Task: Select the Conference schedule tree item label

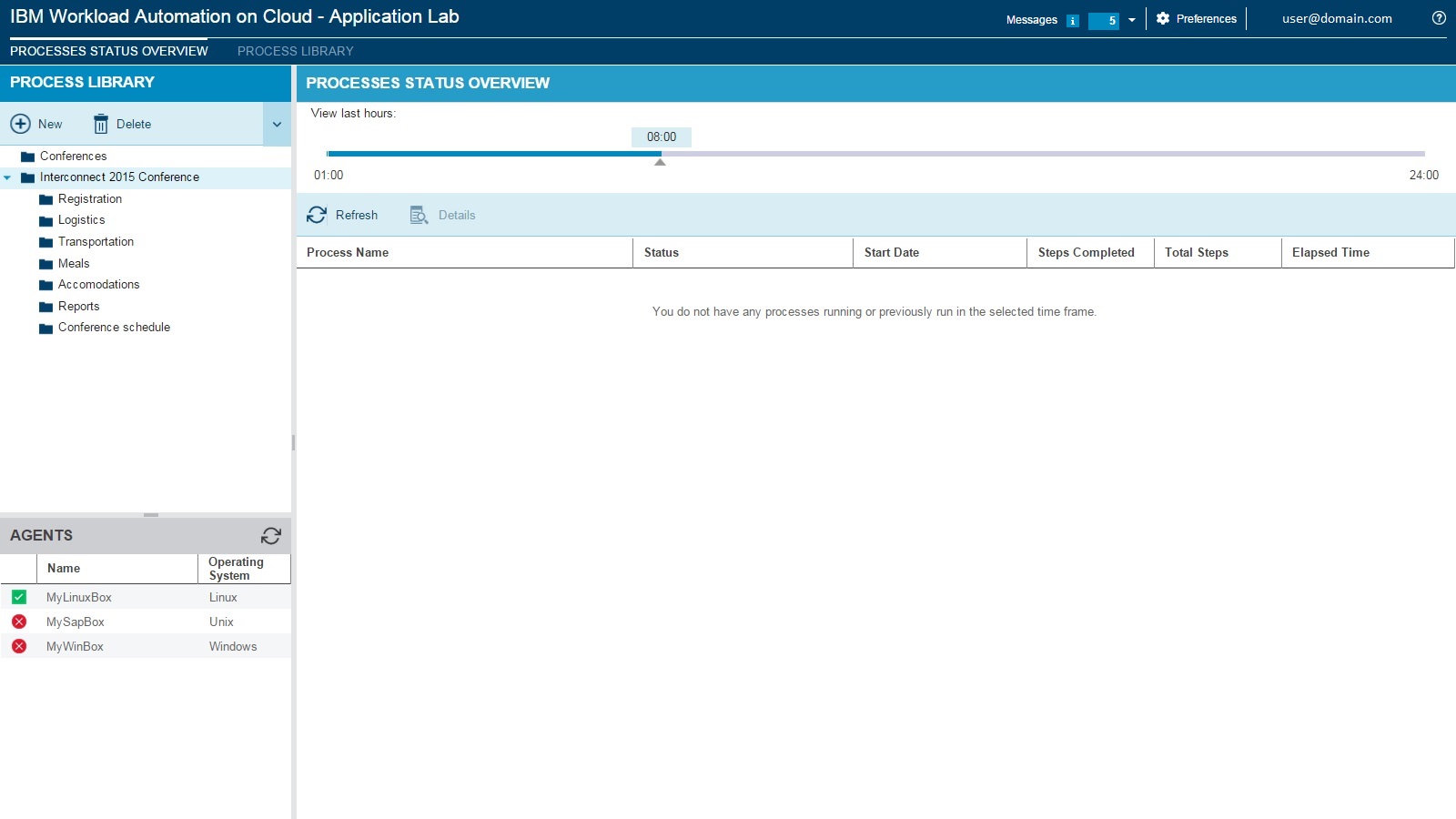Action: pos(114,328)
